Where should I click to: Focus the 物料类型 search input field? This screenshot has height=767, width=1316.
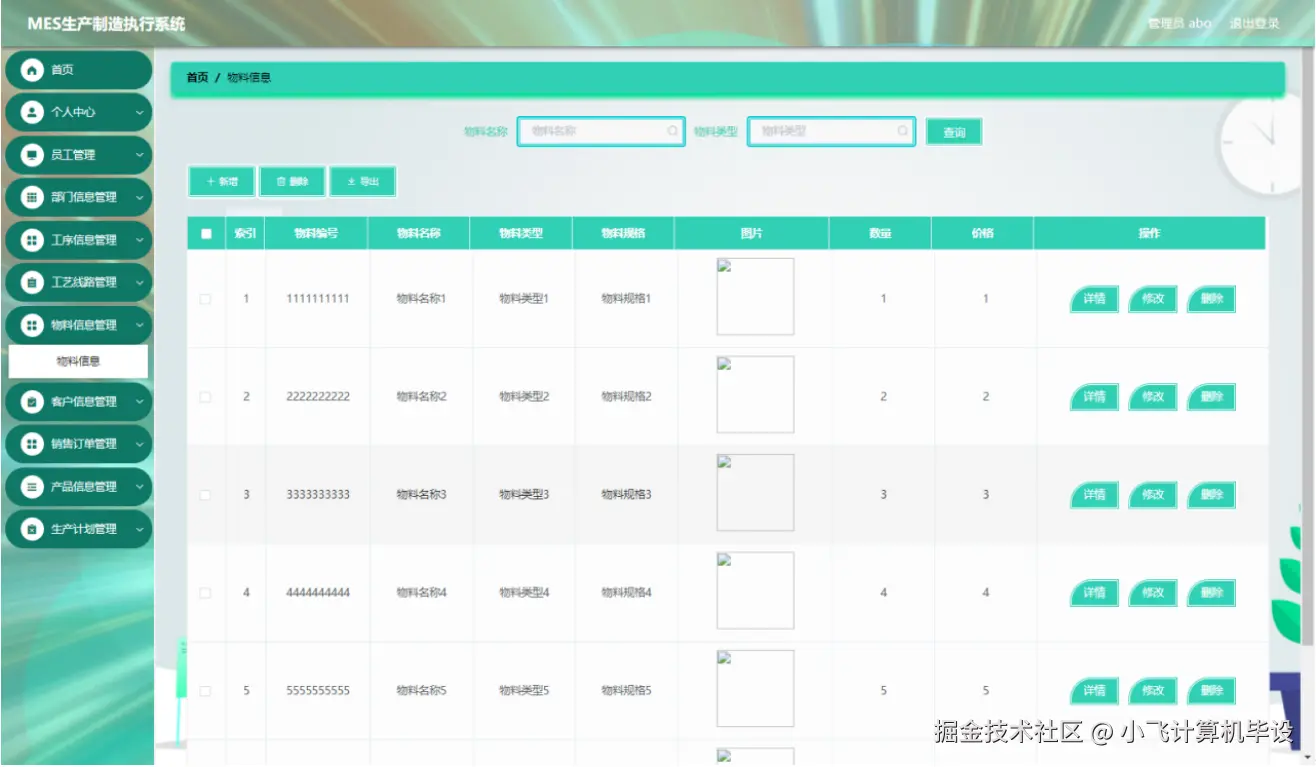831,131
